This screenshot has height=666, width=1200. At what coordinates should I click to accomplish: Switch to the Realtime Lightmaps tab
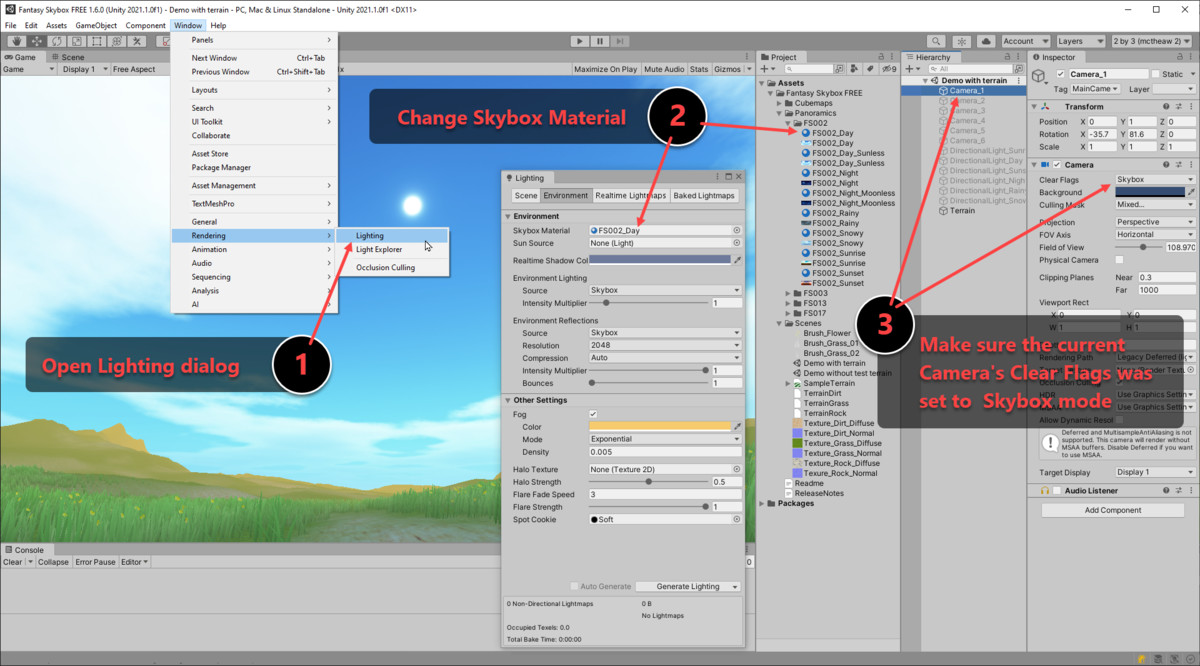click(x=630, y=195)
